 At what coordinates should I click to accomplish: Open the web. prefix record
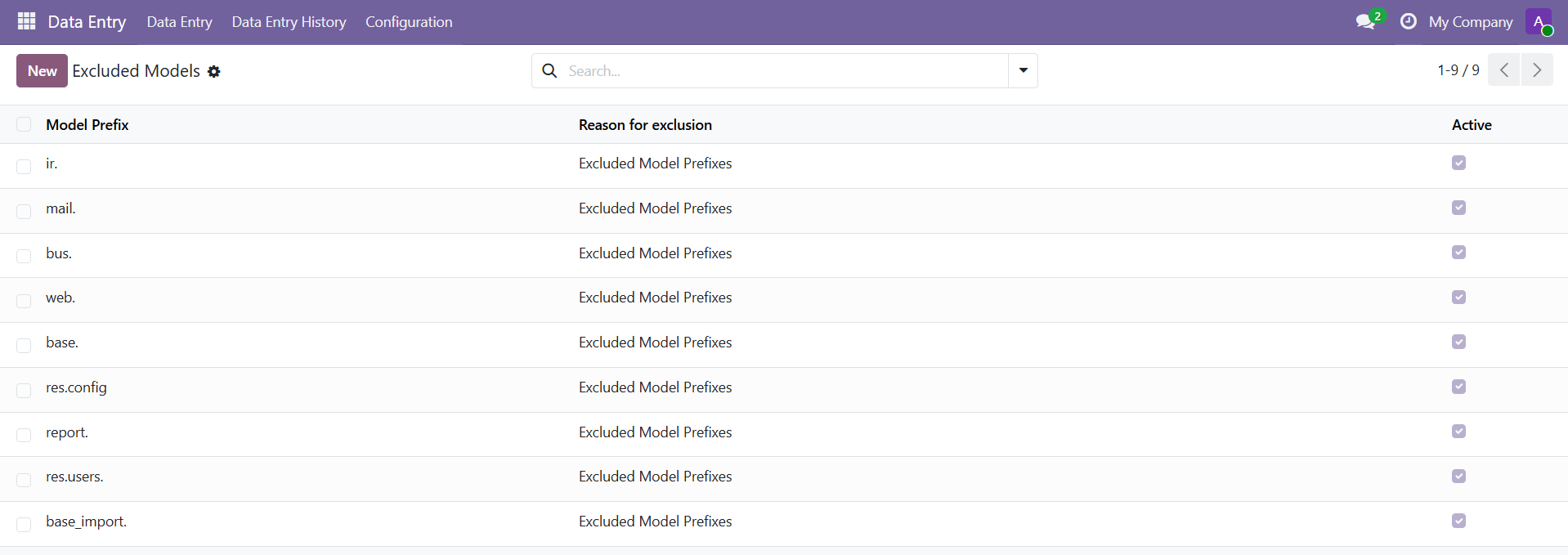pyautogui.click(x=60, y=298)
